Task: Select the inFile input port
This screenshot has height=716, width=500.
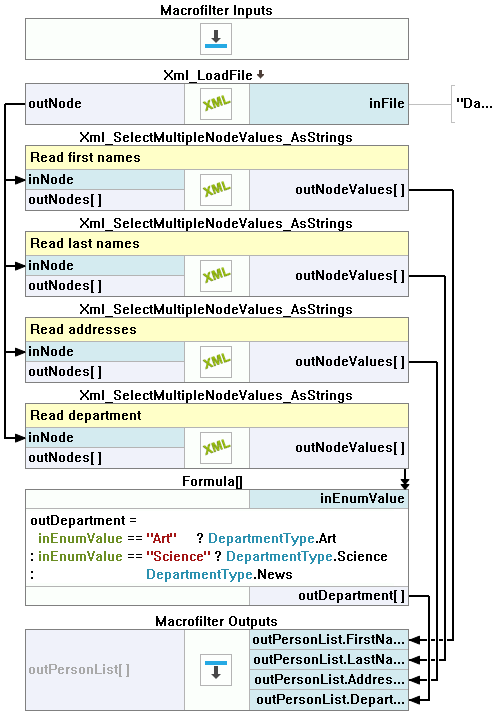Action: [x=329, y=104]
